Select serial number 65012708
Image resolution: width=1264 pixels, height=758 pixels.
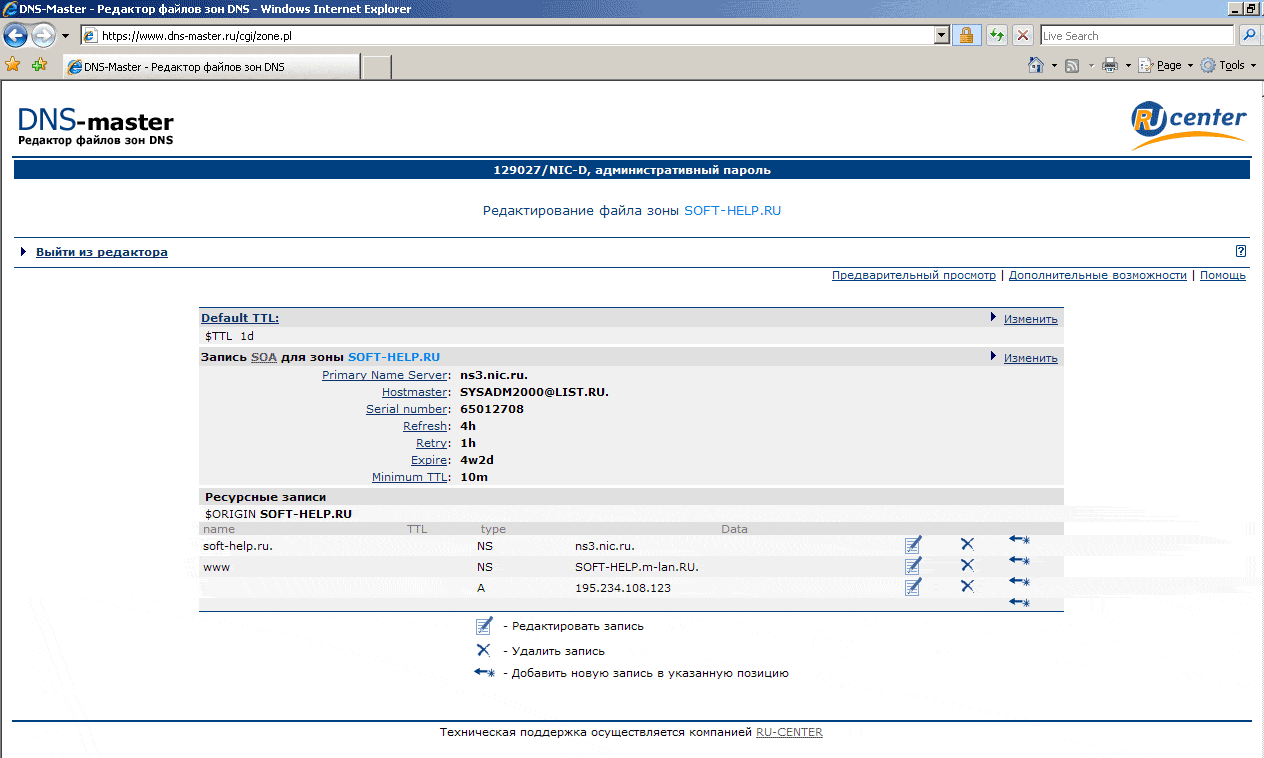(492, 409)
